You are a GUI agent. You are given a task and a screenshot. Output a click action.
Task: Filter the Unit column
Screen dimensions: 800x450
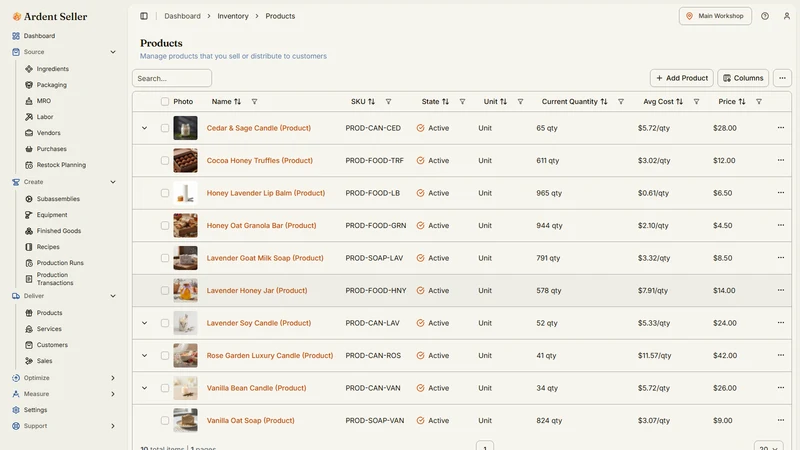coord(520,102)
